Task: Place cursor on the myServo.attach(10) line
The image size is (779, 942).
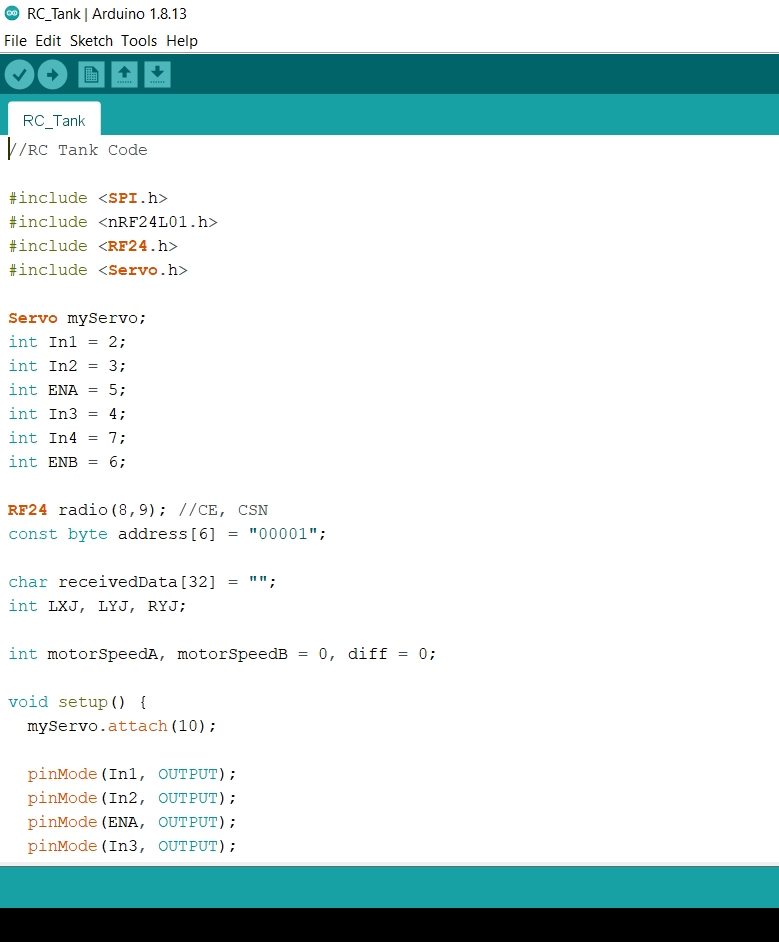Action: [x=121, y=726]
